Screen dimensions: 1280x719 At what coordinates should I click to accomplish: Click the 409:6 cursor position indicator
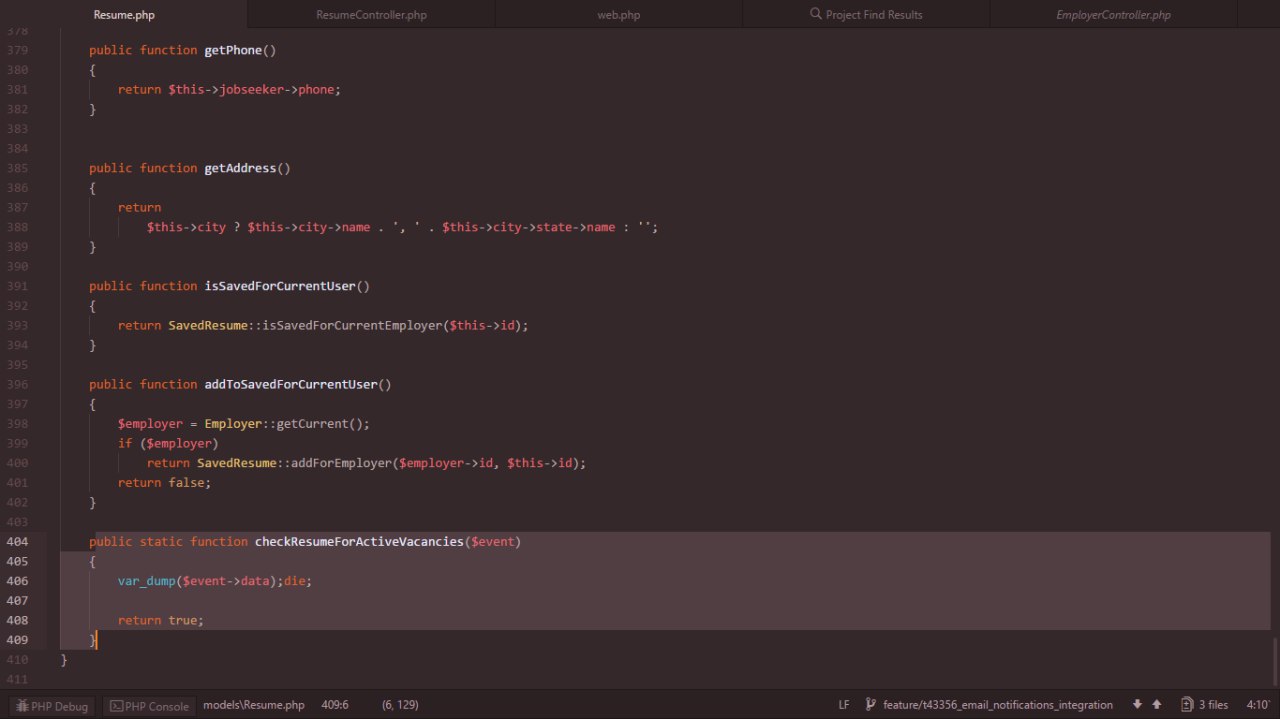335,705
